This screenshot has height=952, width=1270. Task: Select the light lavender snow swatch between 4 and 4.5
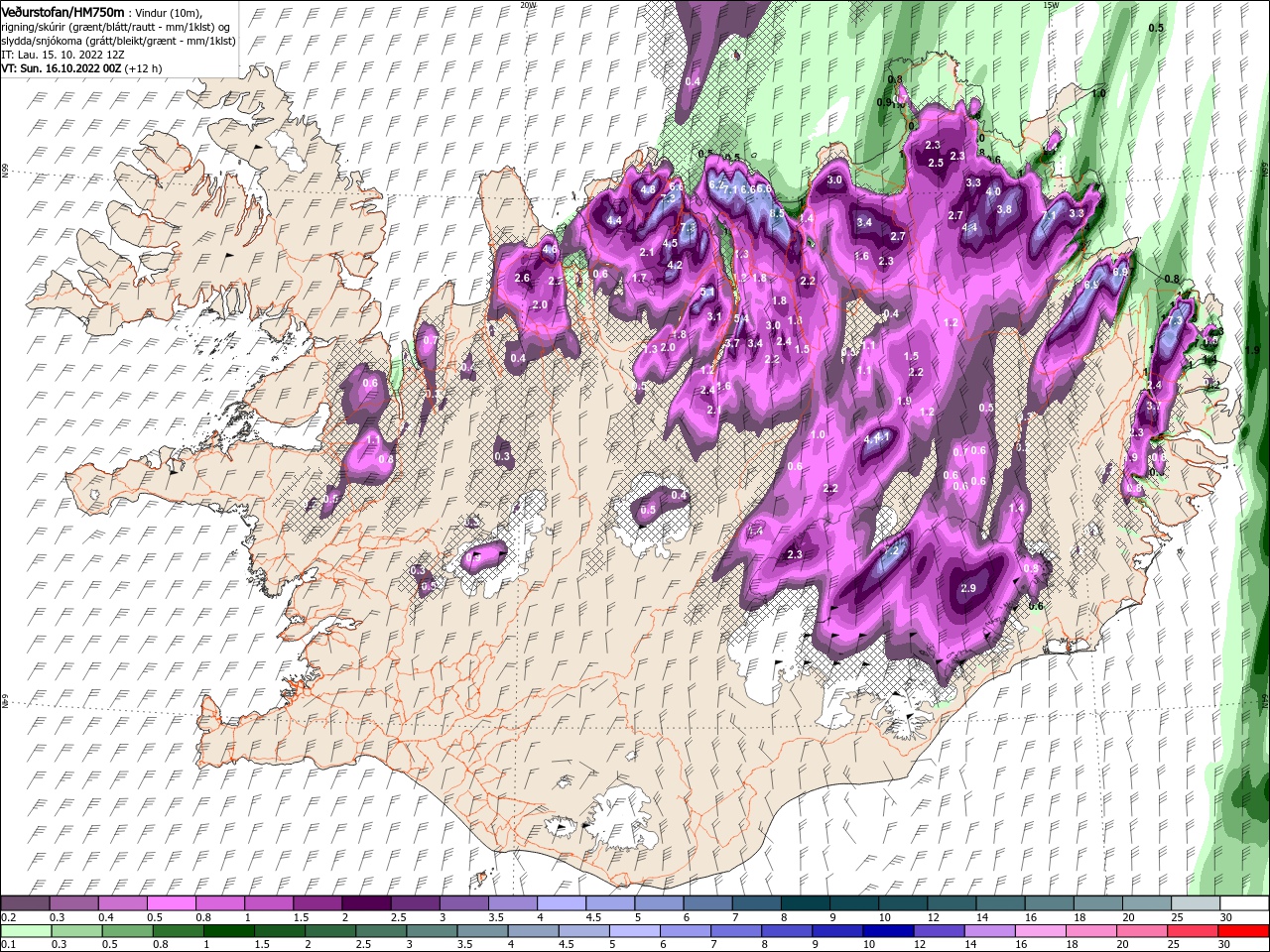pos(560,903)
